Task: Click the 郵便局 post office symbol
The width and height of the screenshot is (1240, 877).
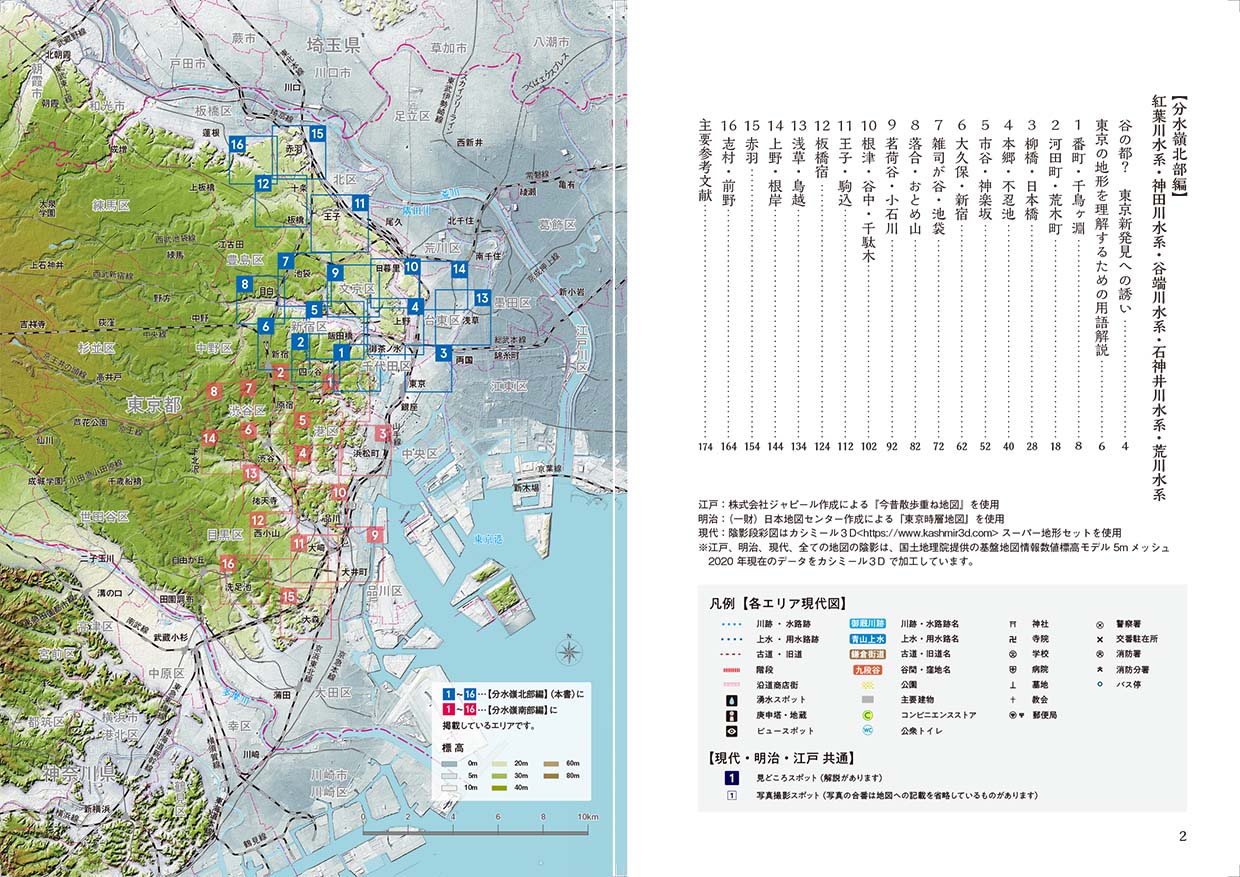Action: pyautogui.click(x=1011, y=715)
